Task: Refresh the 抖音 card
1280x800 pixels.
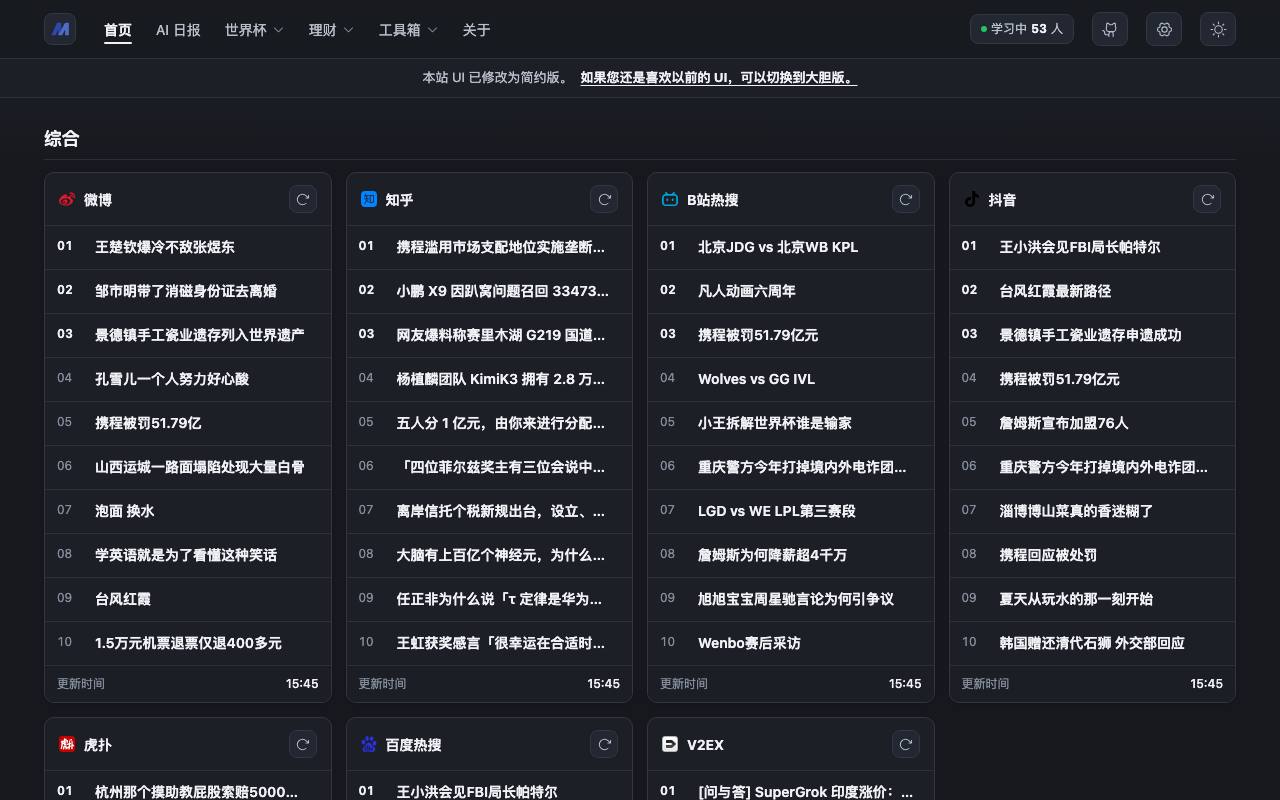Action: point(1208,199)
